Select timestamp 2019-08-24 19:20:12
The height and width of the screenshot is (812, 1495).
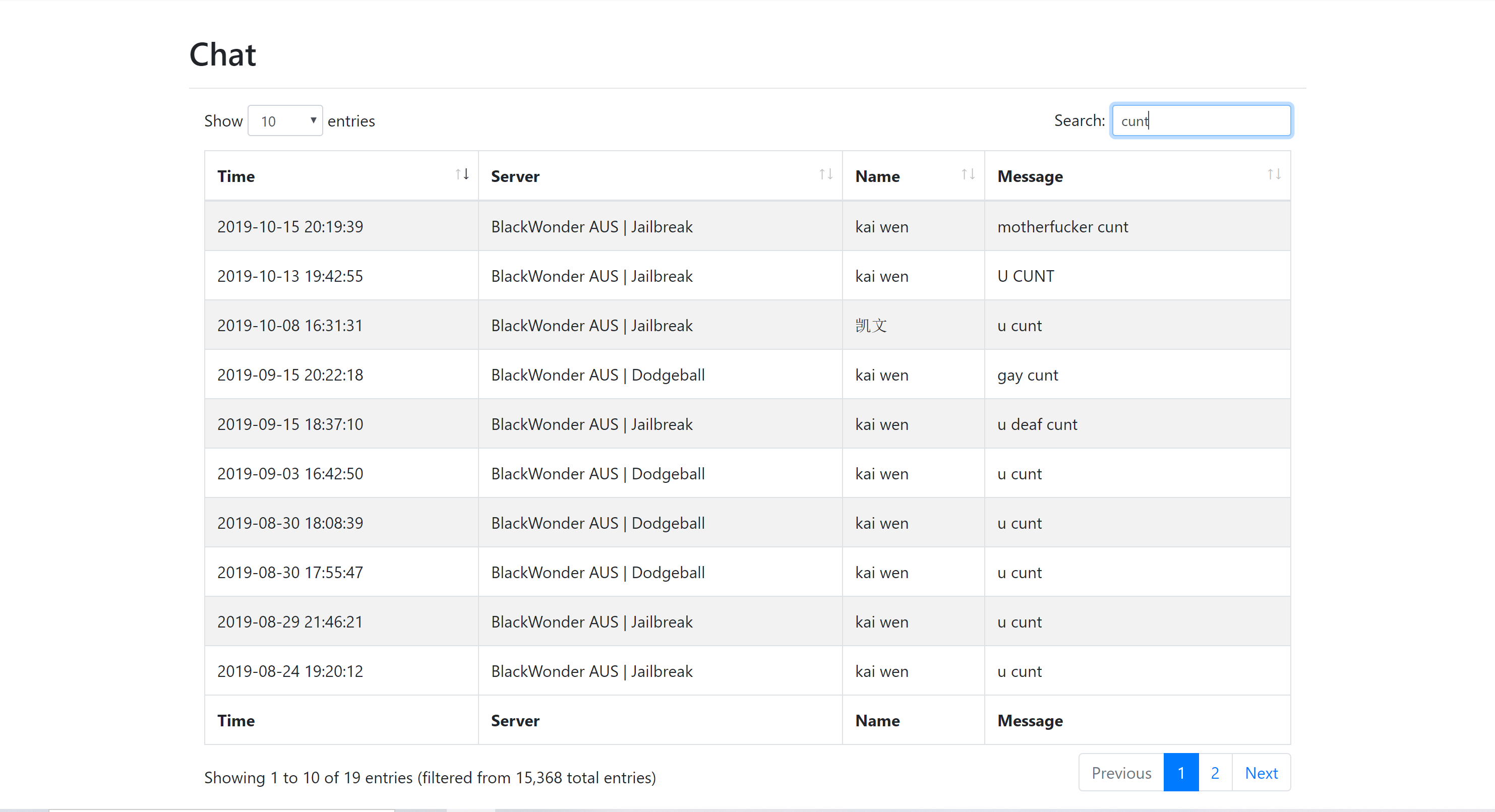(x=290, y=671)
